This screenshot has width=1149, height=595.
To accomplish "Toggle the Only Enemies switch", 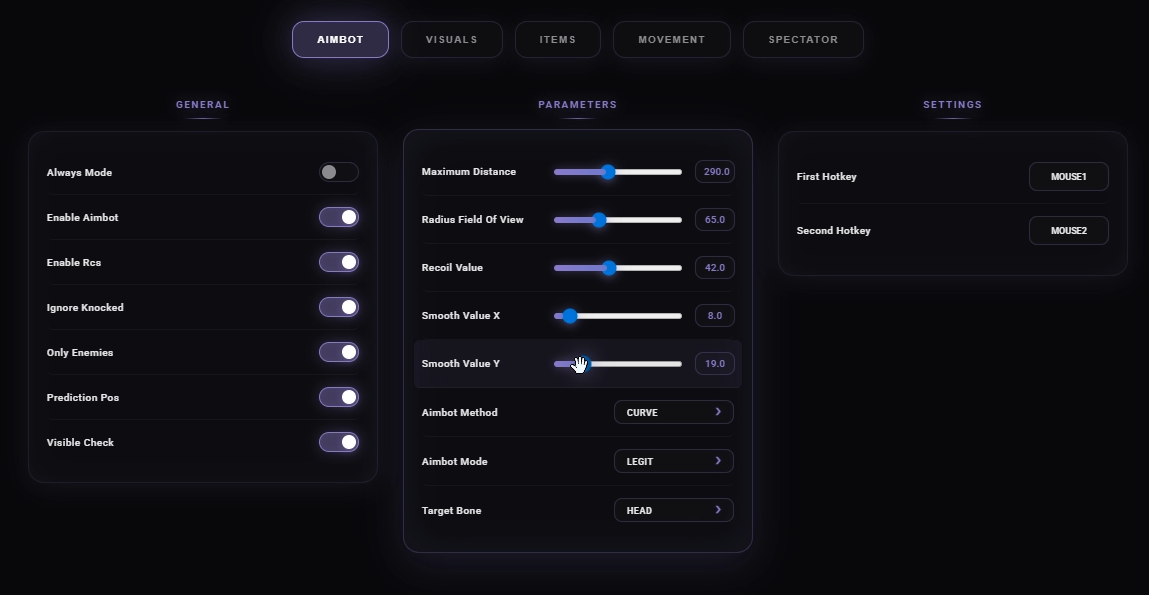I will 339,352.
